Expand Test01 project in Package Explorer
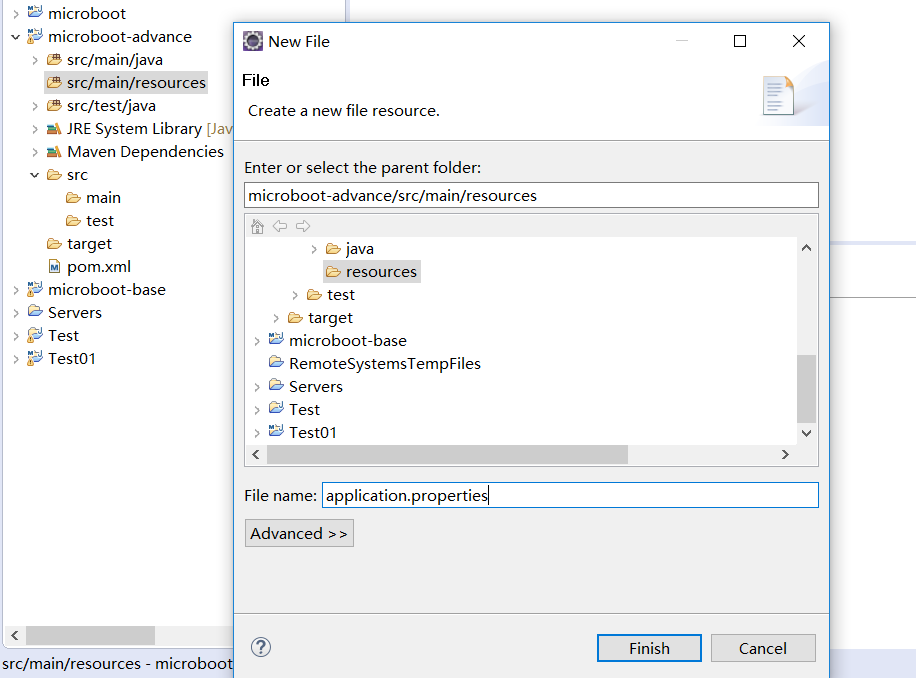 pyautogui.click(x=16, y=359)
